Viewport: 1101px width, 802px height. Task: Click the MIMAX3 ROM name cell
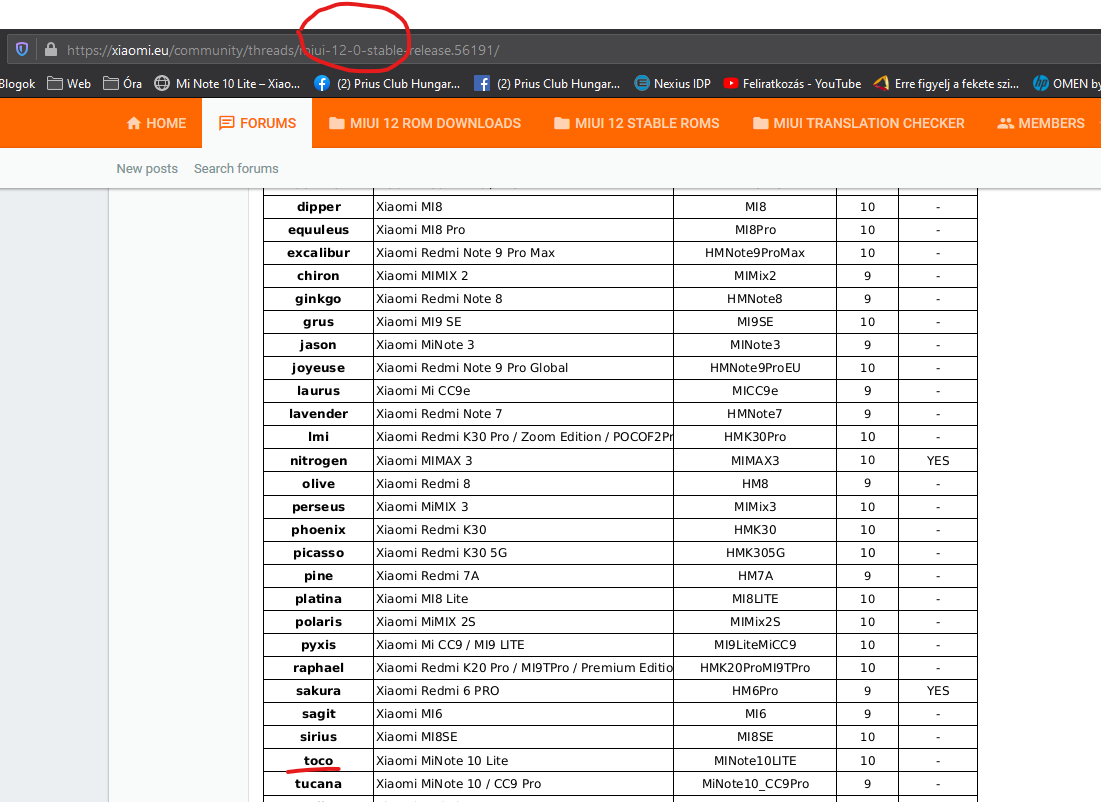pyautogui.click(x=755, y=461)
